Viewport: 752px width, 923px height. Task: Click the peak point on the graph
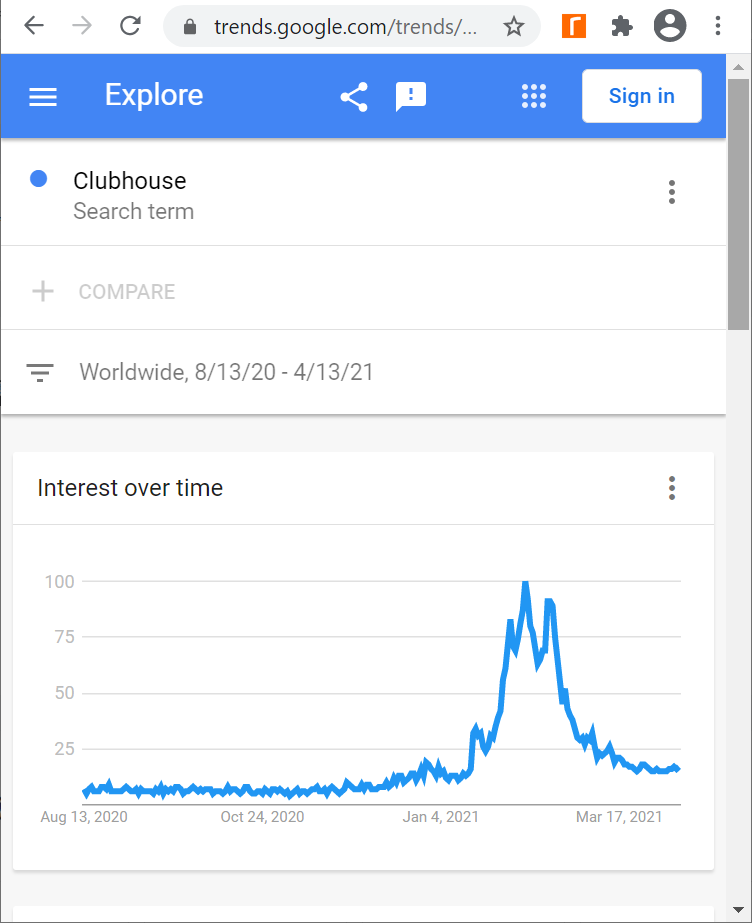pos(525,583)
